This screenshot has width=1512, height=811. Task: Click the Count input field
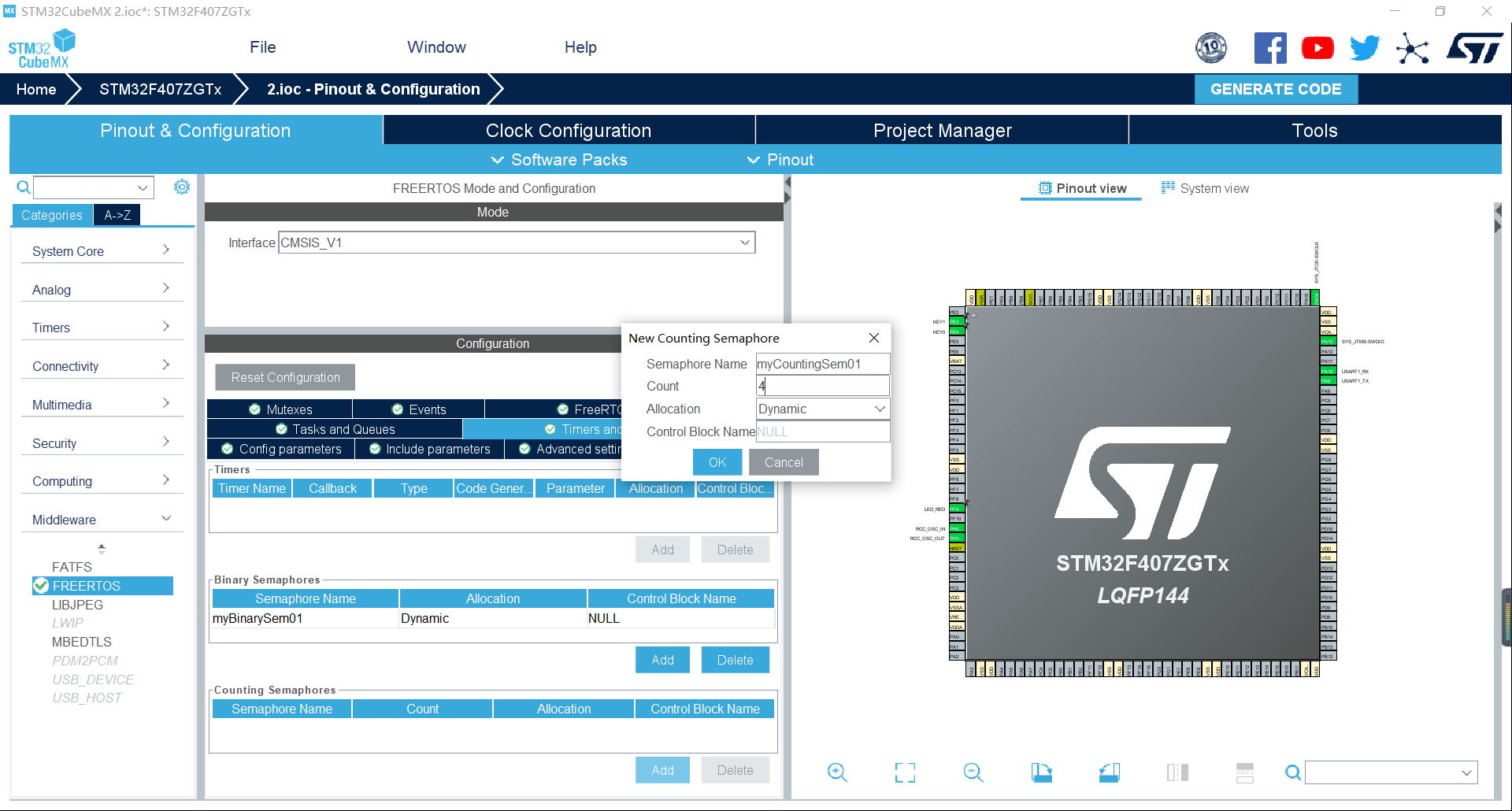click(822, 385)
